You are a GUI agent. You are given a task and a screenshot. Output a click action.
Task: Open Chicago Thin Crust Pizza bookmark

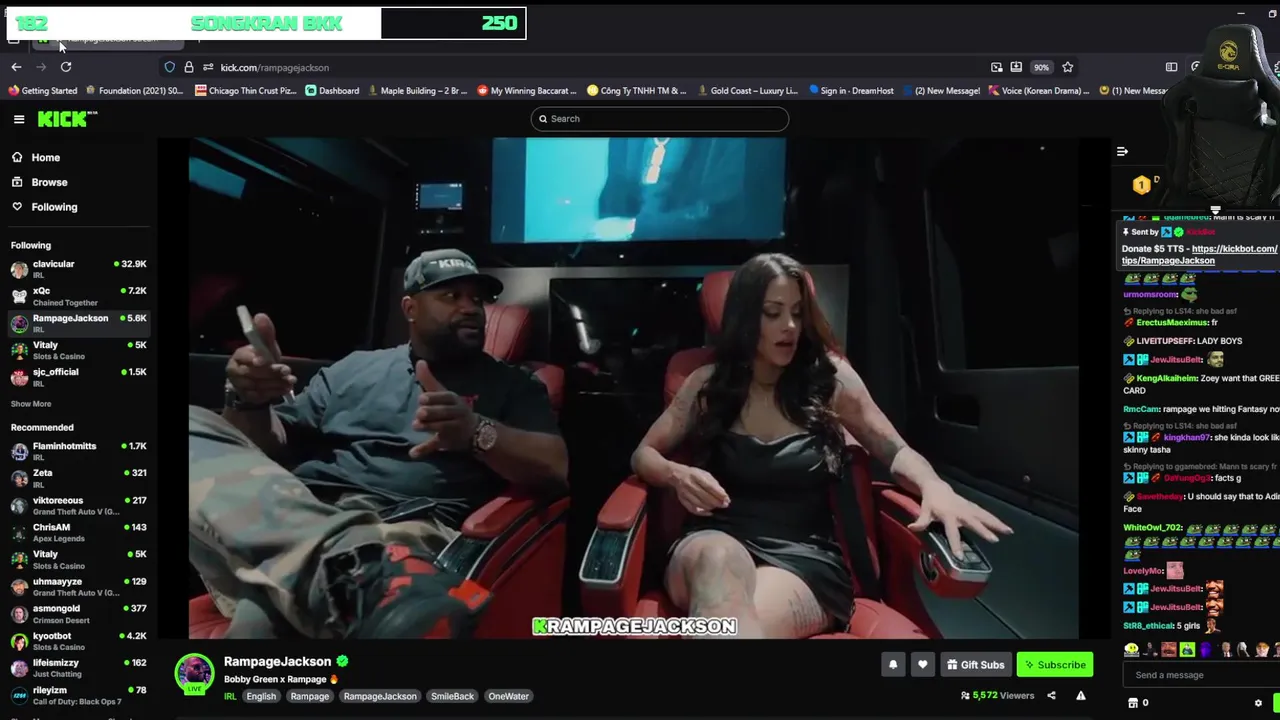[246, 91]
